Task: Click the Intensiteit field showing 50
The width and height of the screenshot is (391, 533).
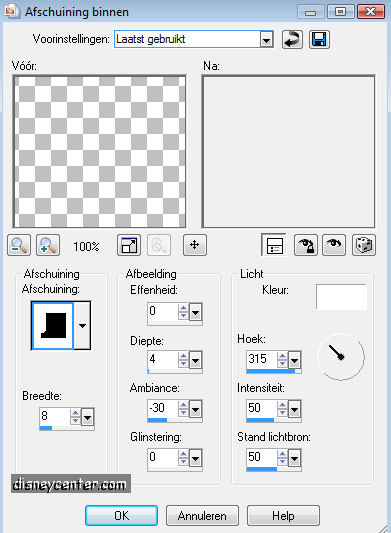Action: click(262, 409)
